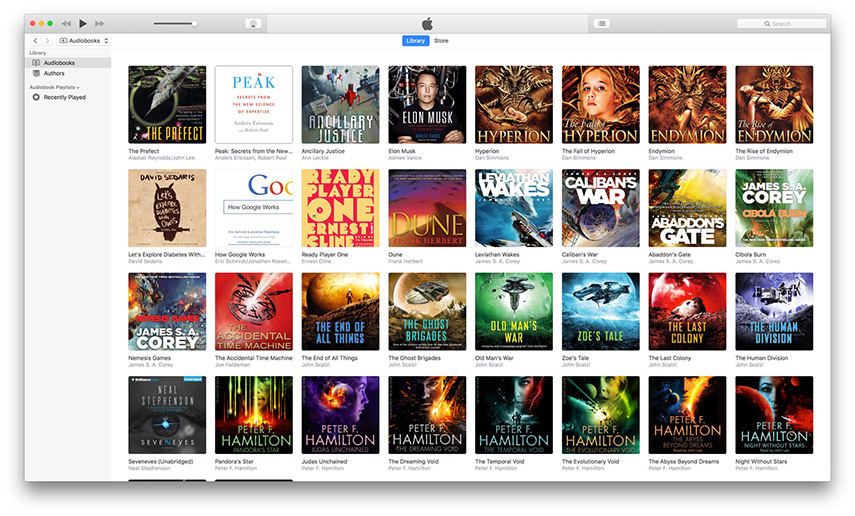Viewport: 855px width, 516px height.
Task: Click the rewind previous track button
Action: coord(66,23)
